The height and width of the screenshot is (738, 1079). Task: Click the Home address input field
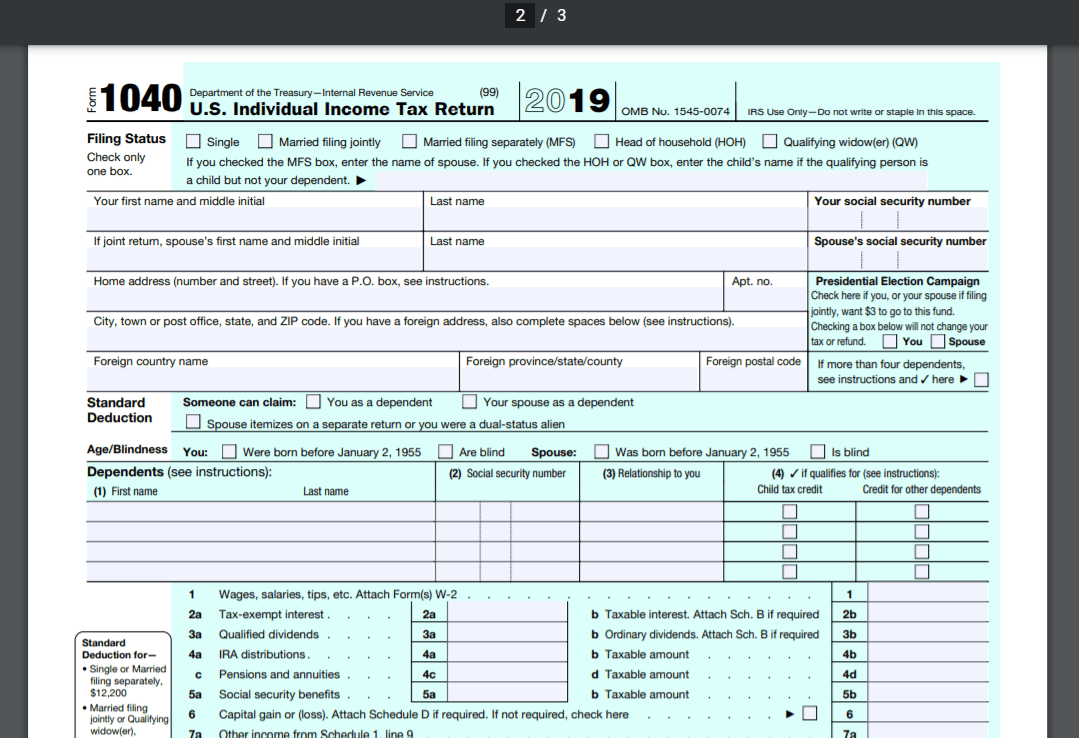(x=404, y=300)
